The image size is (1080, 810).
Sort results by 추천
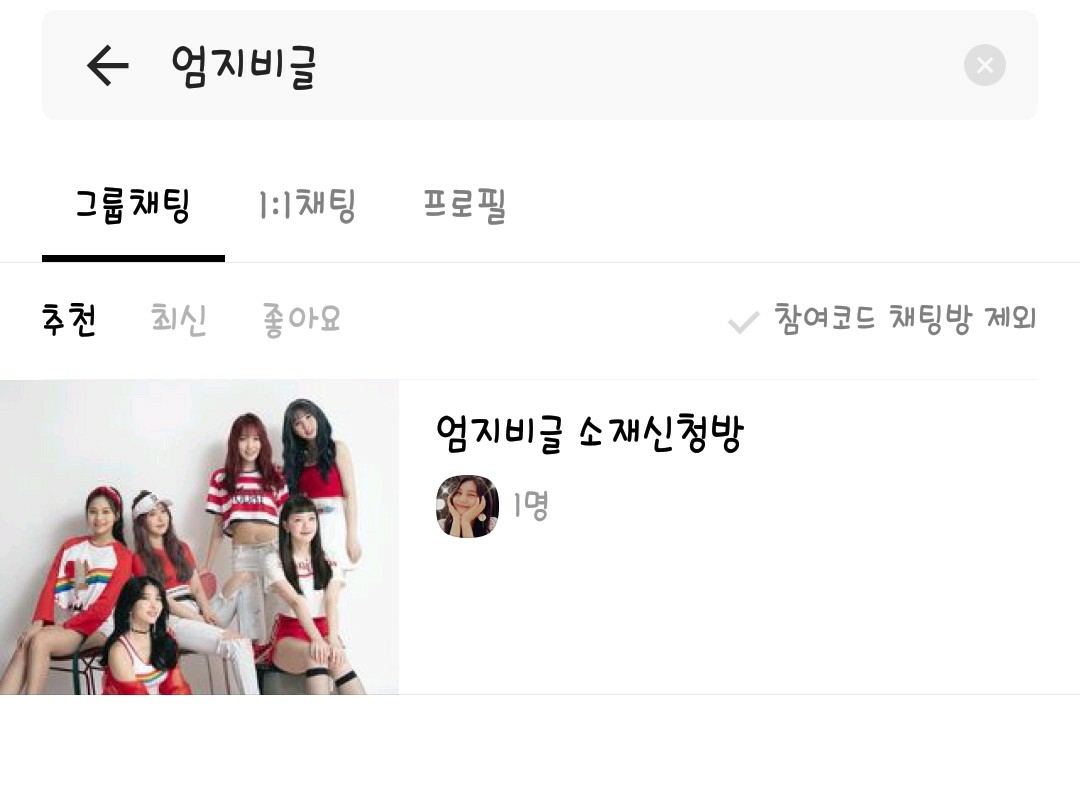[x=69, y=319]
